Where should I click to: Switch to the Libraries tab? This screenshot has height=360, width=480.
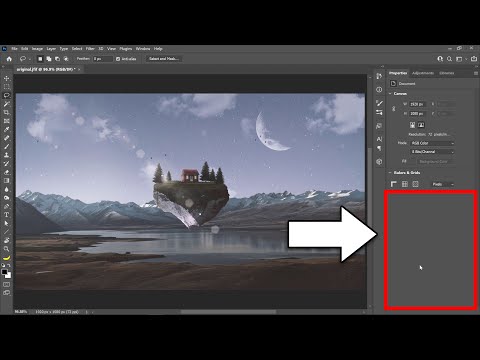pos(447,73)
